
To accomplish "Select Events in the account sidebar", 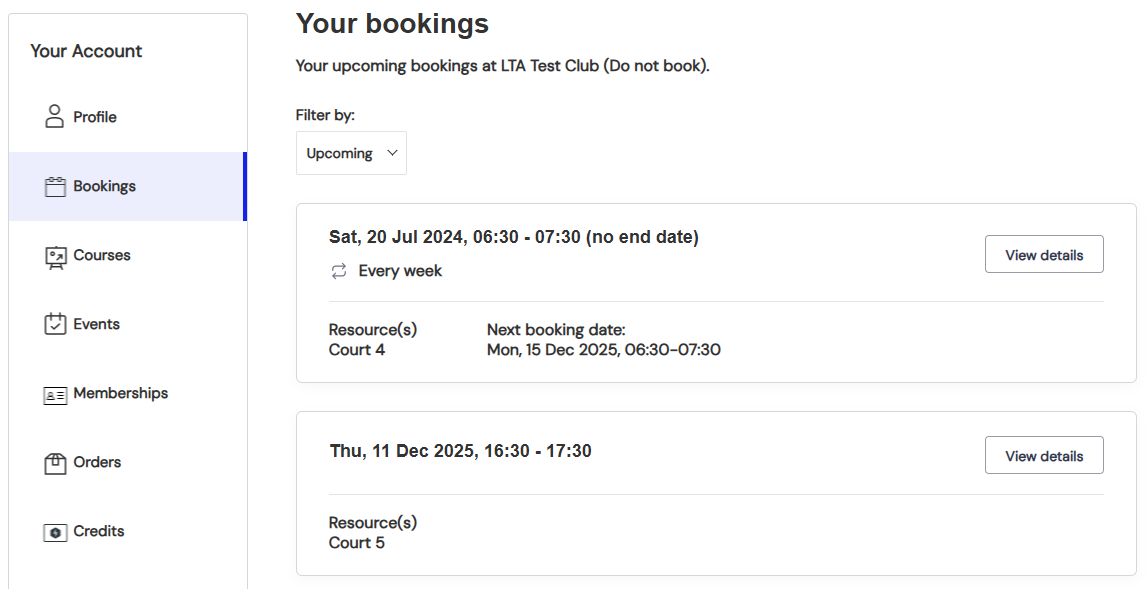I will click(x=97, y=324).
